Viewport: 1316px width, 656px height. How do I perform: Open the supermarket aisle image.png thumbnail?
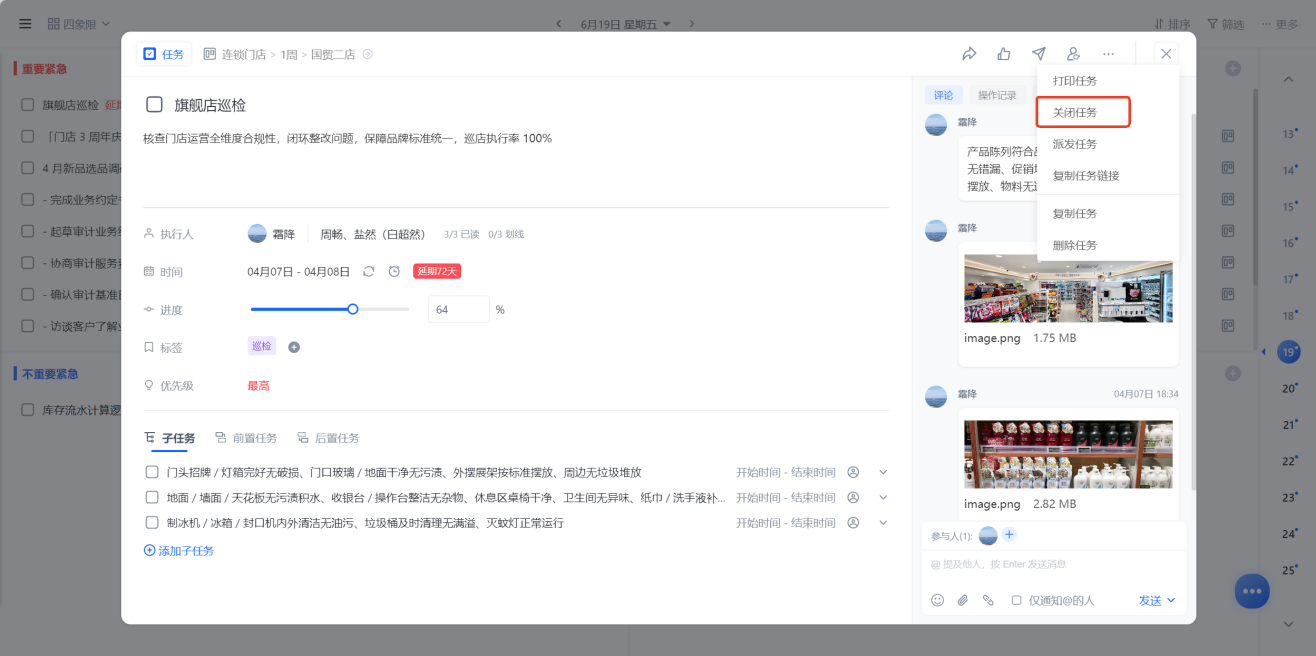1068,288
